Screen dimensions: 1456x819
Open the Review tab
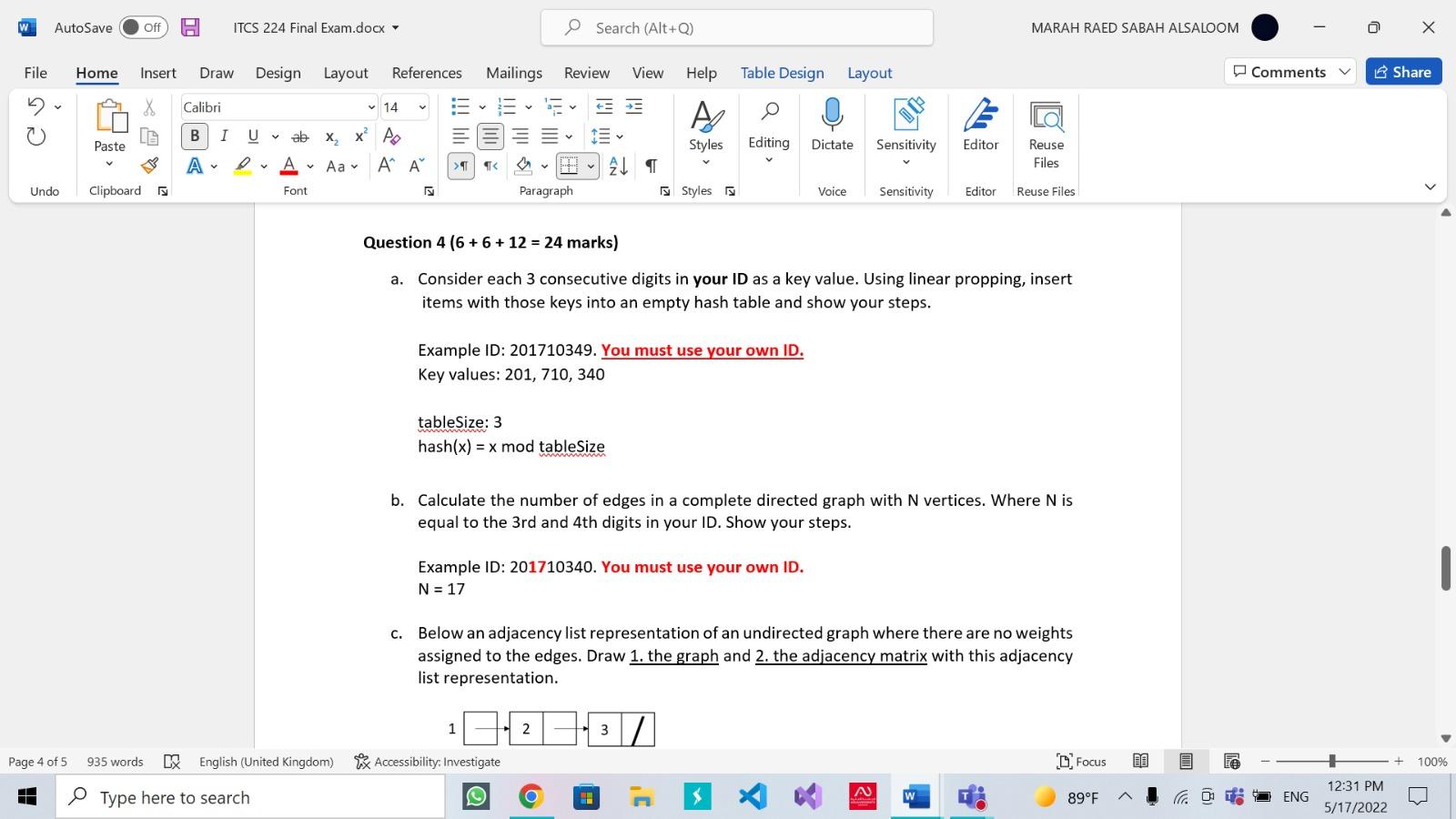point(587,73)
